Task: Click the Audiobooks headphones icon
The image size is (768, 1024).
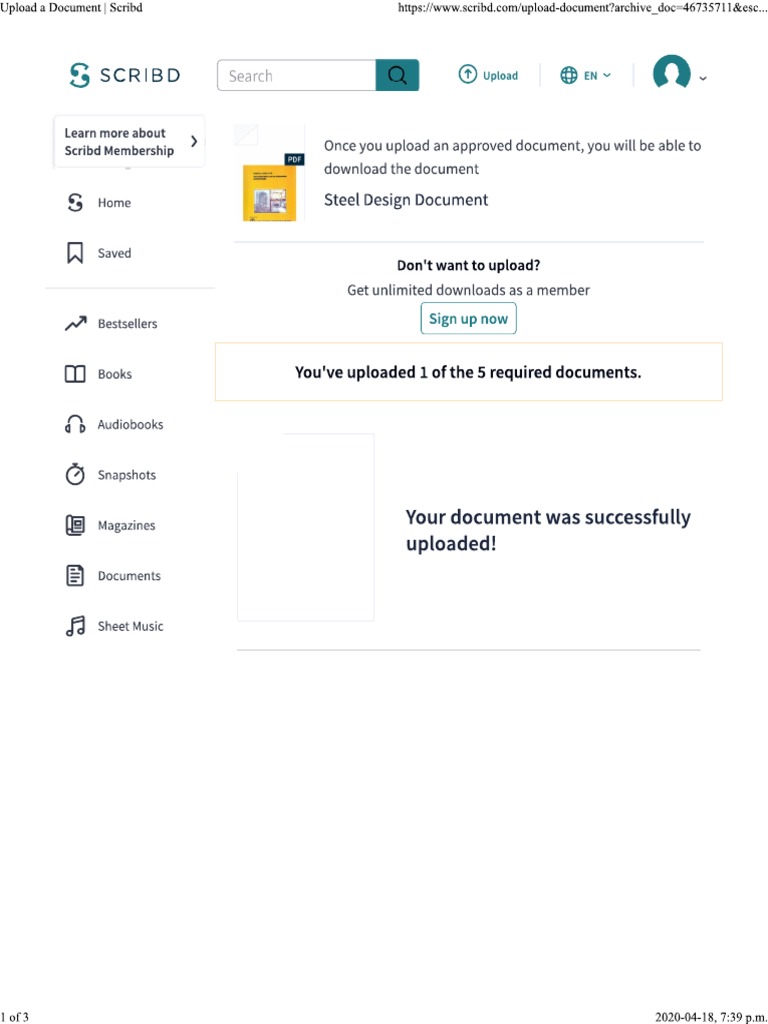Action: (75, 425)
